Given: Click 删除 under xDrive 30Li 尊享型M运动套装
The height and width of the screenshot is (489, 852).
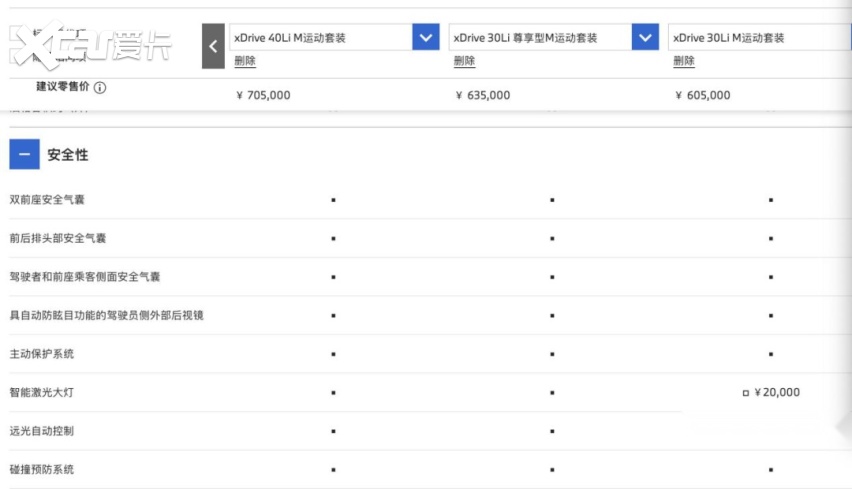Looking at the screenshot, I should (x=464, y=61).
